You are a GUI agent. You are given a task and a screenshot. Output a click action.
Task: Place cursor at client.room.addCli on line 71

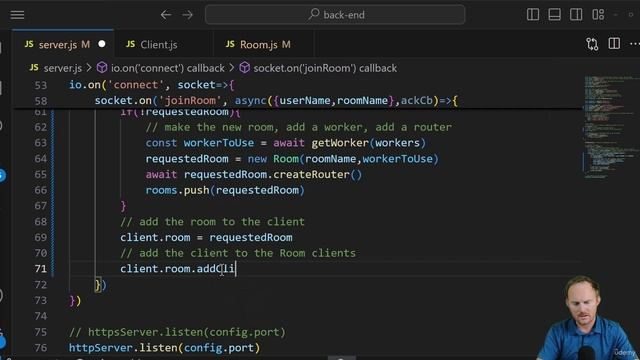pyautogui.click(x=178, y=269)
